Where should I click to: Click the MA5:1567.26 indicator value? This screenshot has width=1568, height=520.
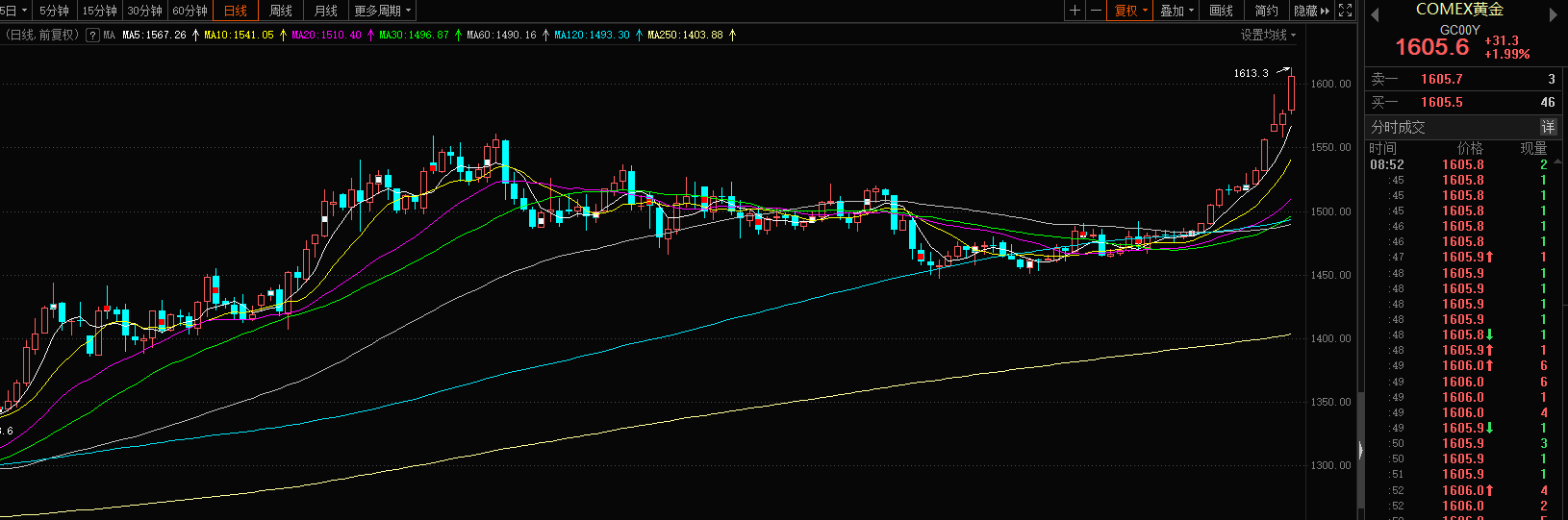tap(154, 35)
